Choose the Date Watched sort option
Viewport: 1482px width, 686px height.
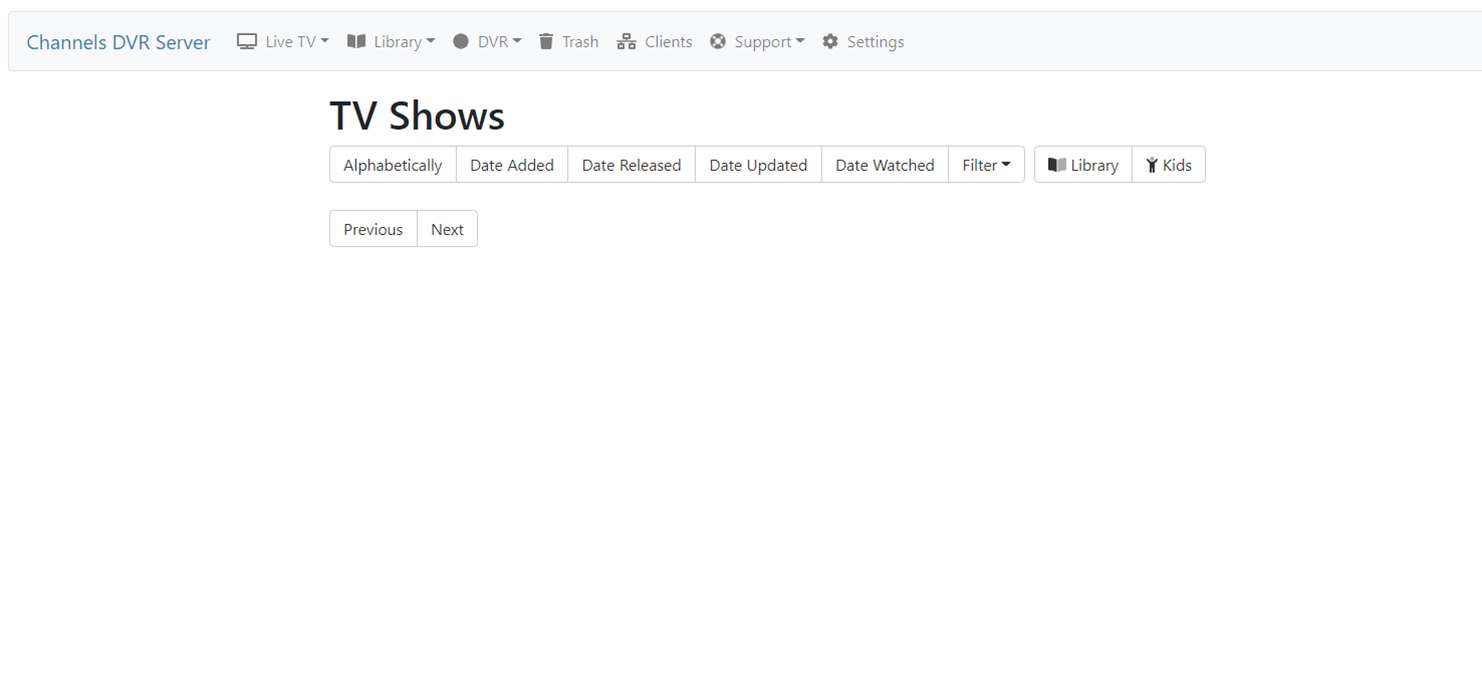(x=885, y=165)
